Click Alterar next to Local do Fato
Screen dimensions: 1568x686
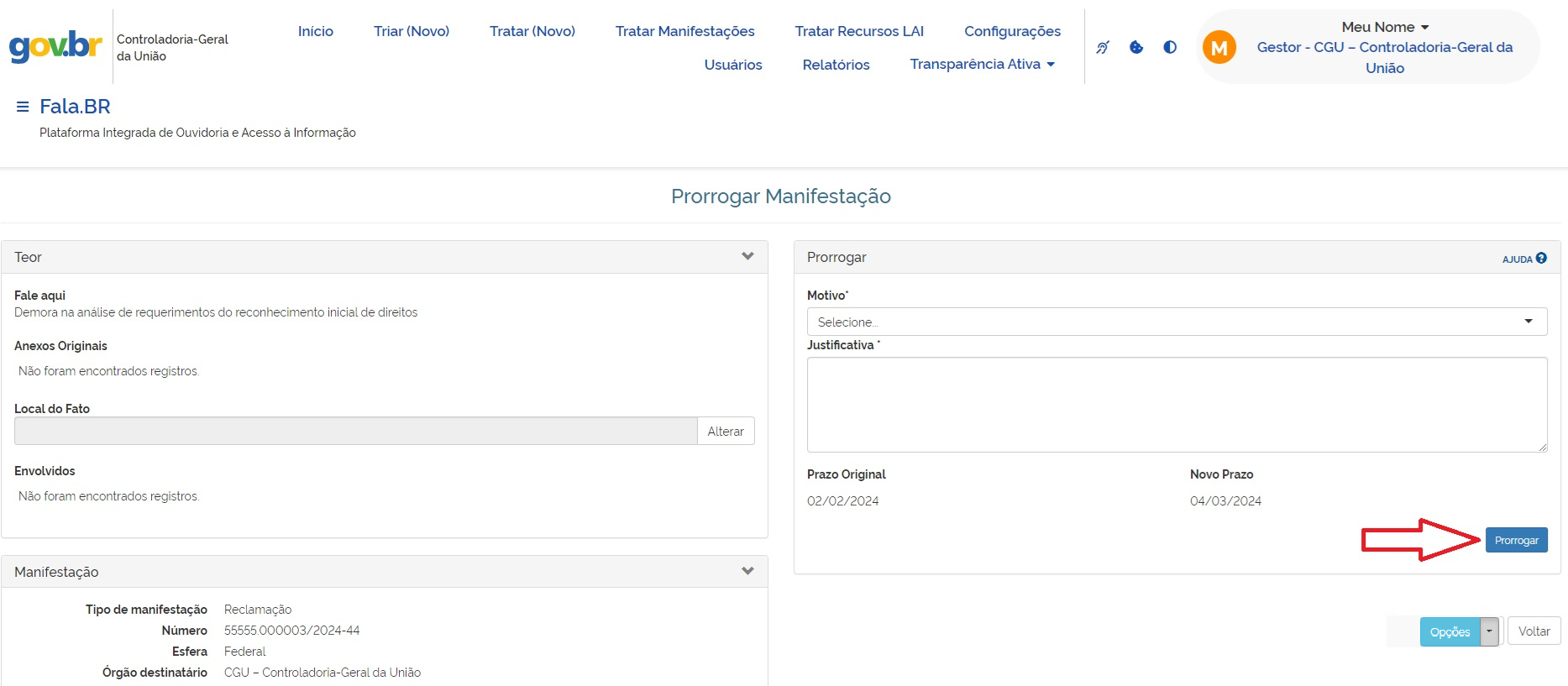(726, 432)
